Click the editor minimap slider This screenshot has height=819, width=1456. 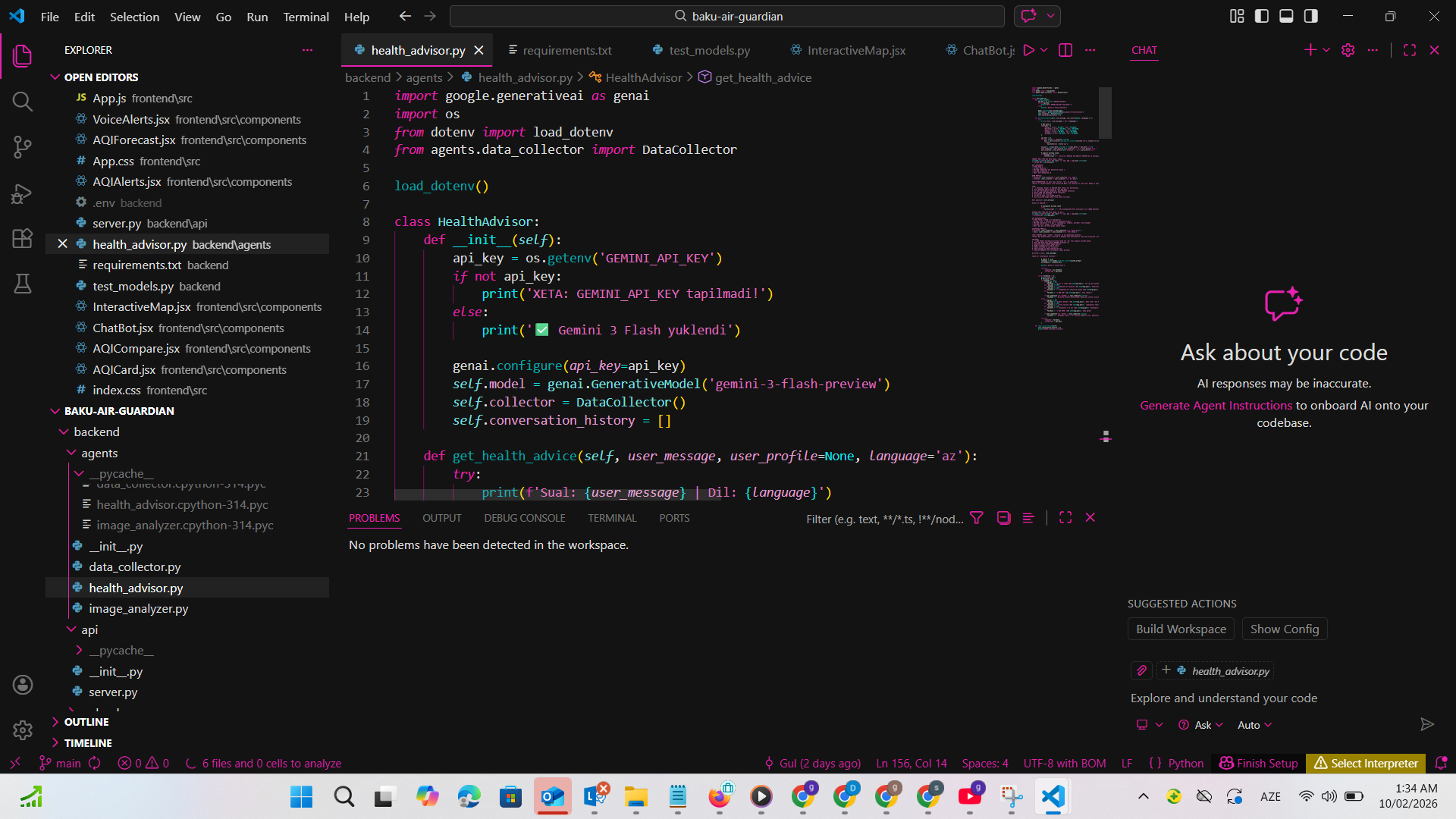tap(1106, 113)
